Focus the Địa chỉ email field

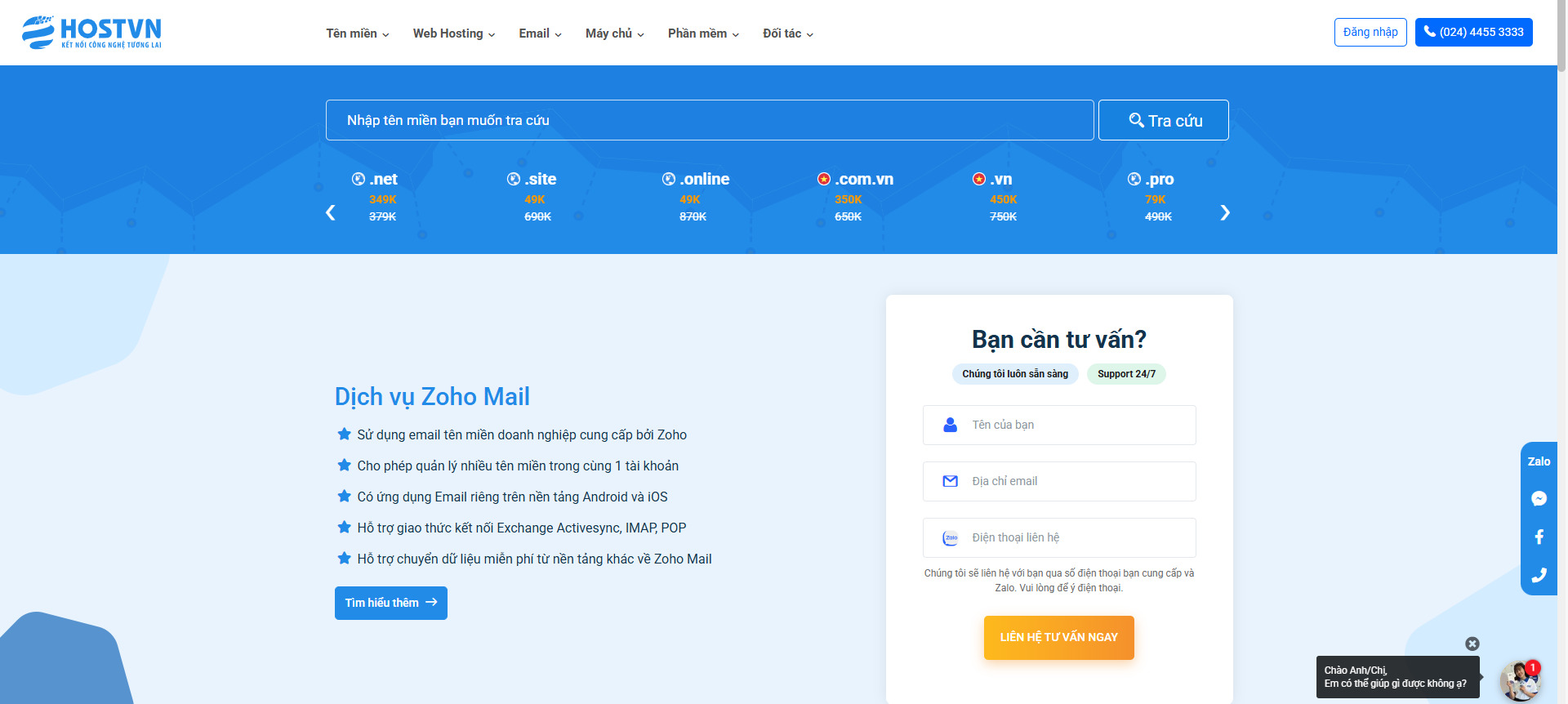[1059, 481]
